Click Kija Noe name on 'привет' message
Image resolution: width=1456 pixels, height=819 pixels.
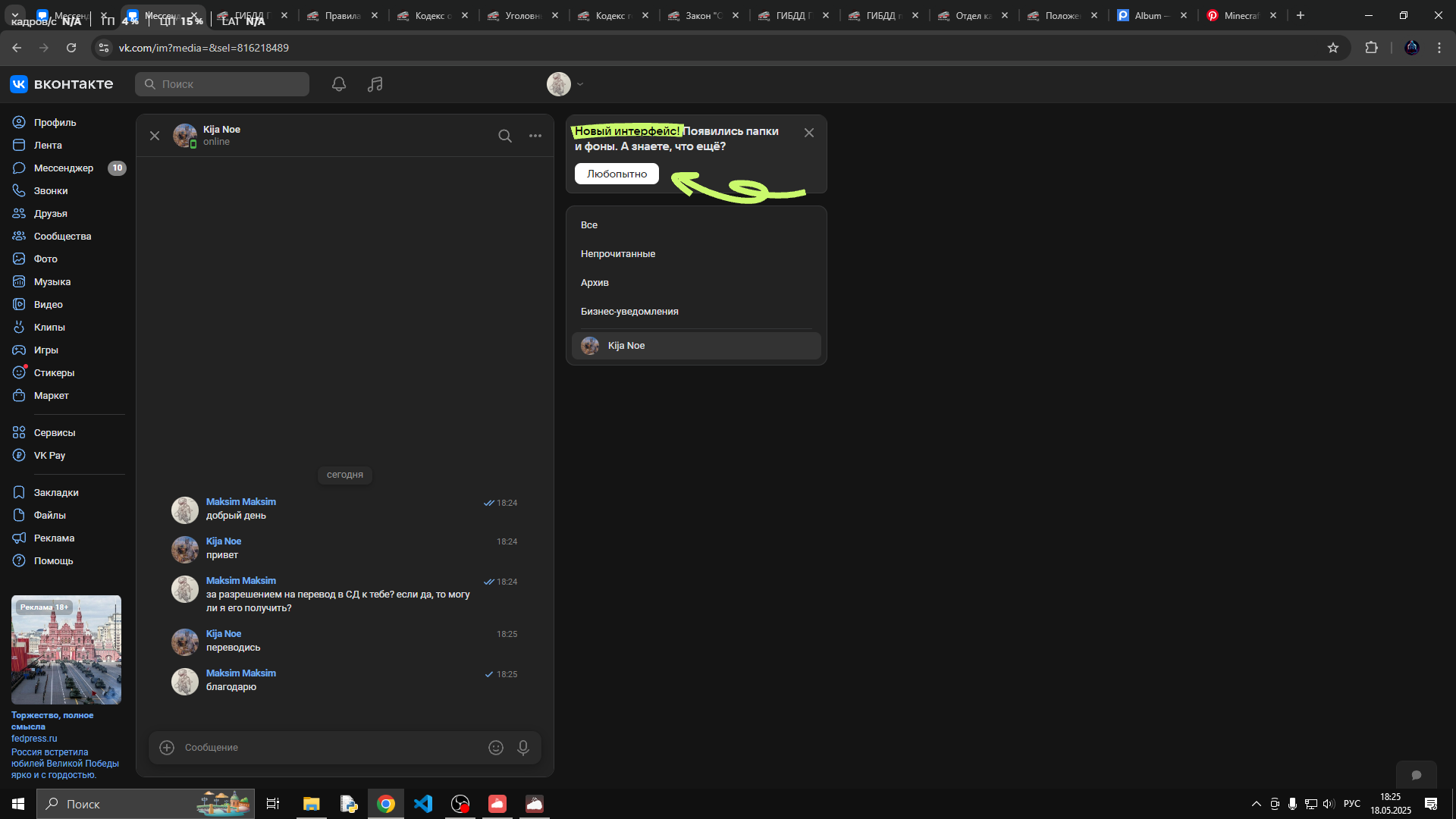tap(224, 541)
